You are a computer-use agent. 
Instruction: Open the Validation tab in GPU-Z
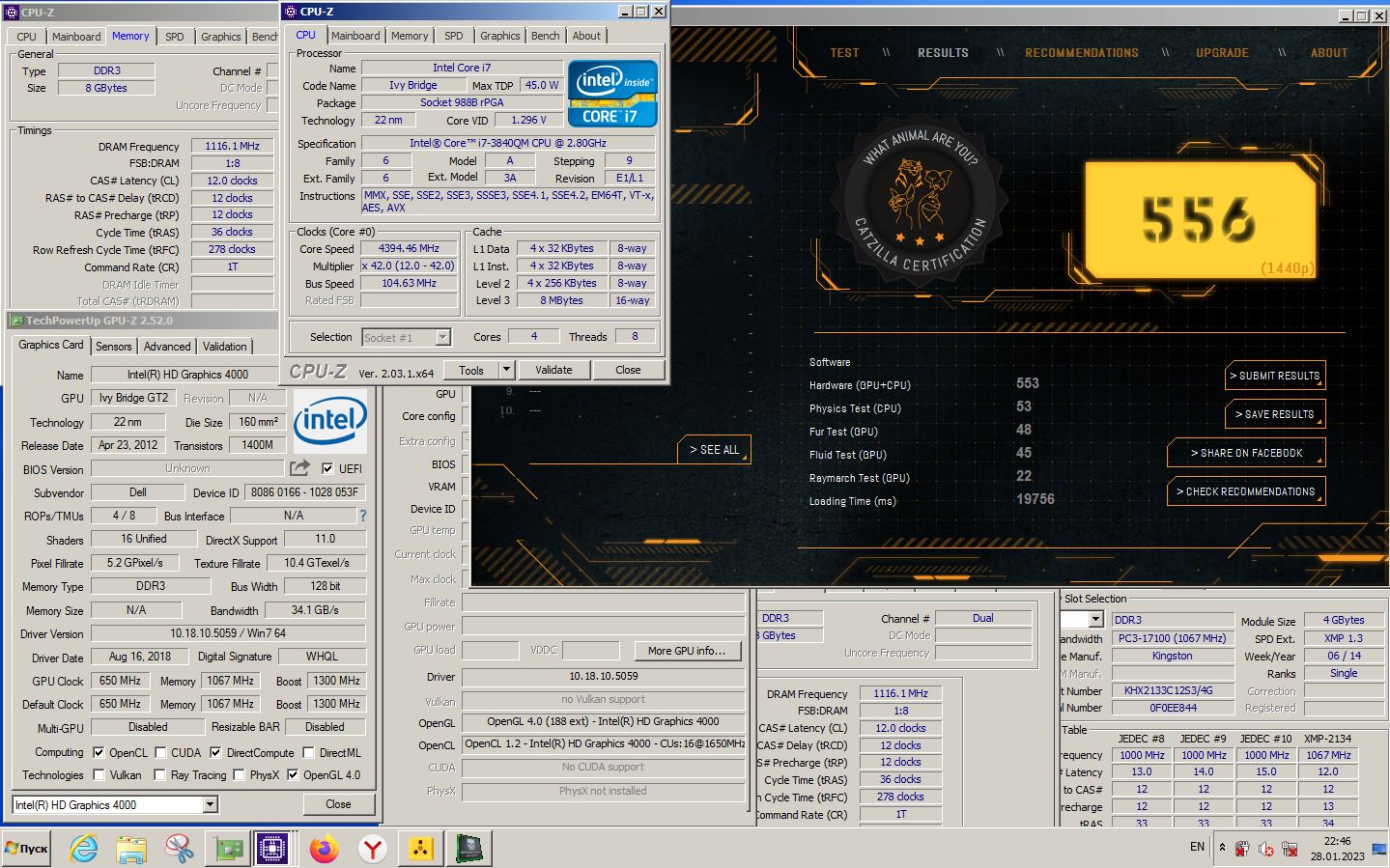point(225,347)
